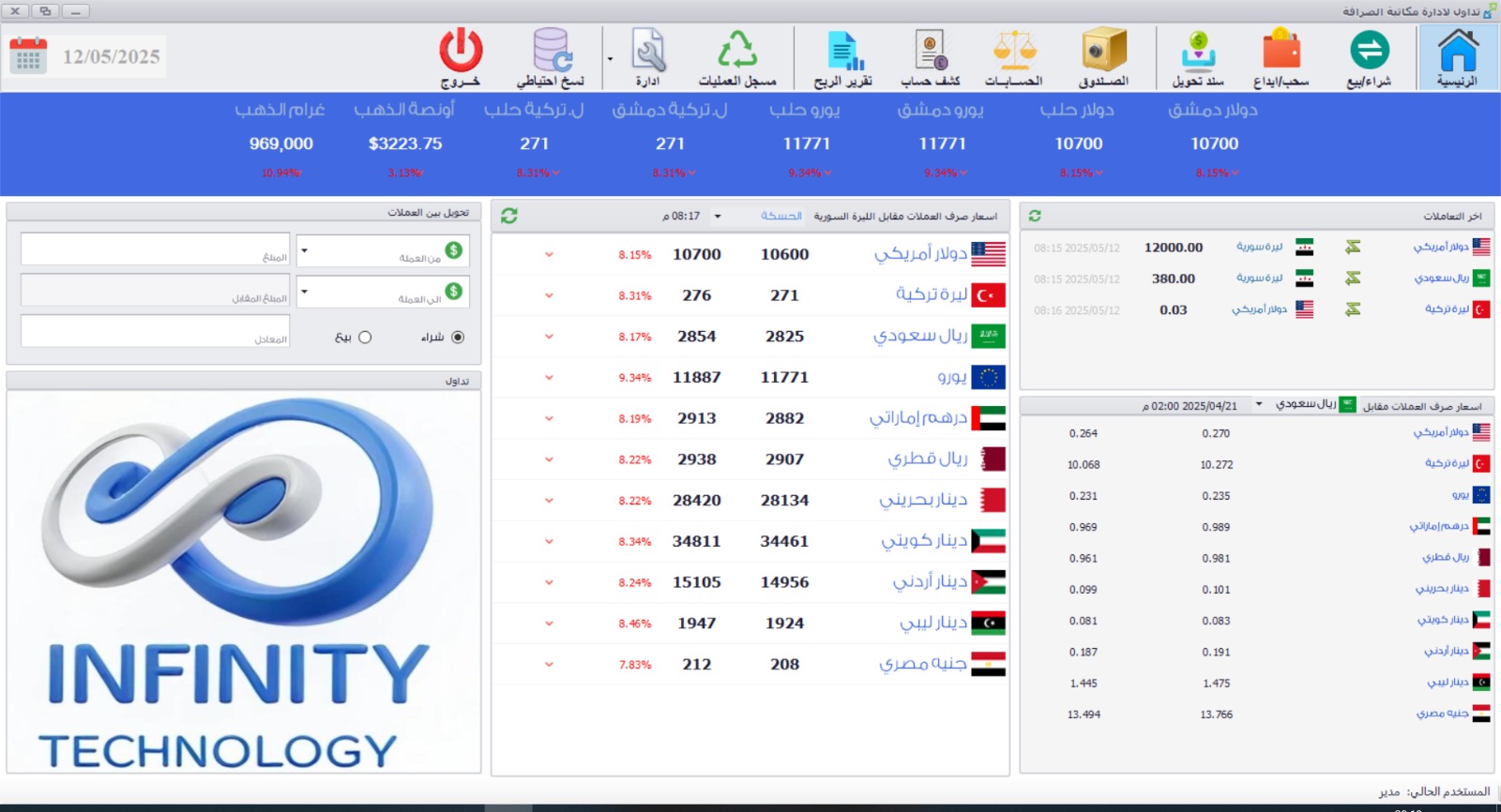This screenshot has height=812, width=1501.
Task: Select the شراء radio button
Action: coord(458,338)
